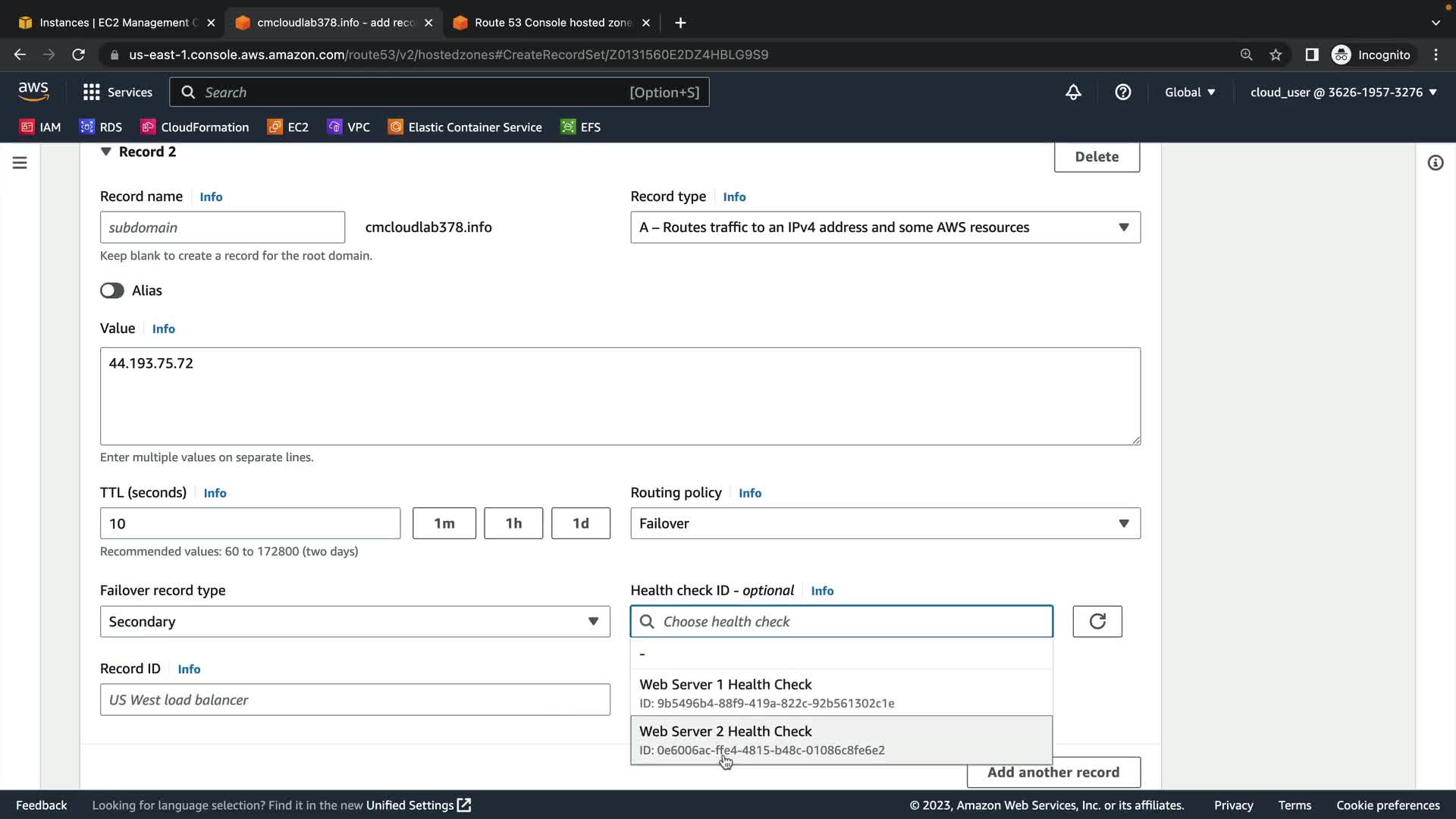Open the left hamburger navigation menu
Viewport: 1456px width, 819px height.
click(x=20, y=162)
